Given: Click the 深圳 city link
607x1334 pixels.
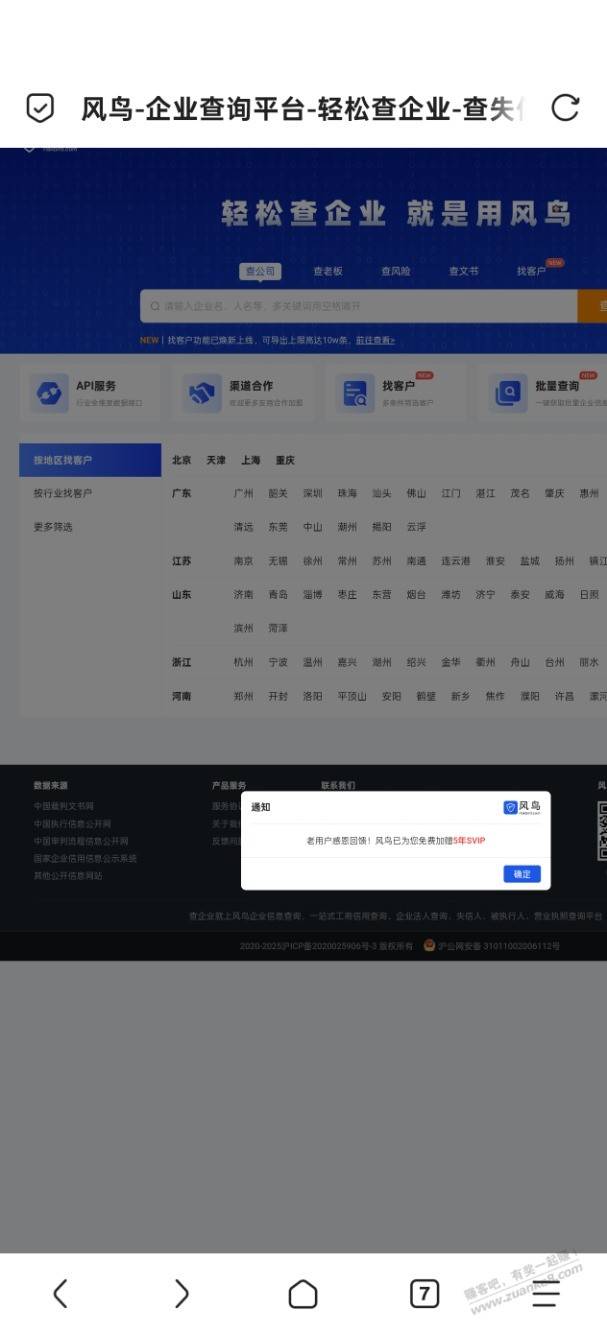Looking at the screenshot, I should coord(313,493).
